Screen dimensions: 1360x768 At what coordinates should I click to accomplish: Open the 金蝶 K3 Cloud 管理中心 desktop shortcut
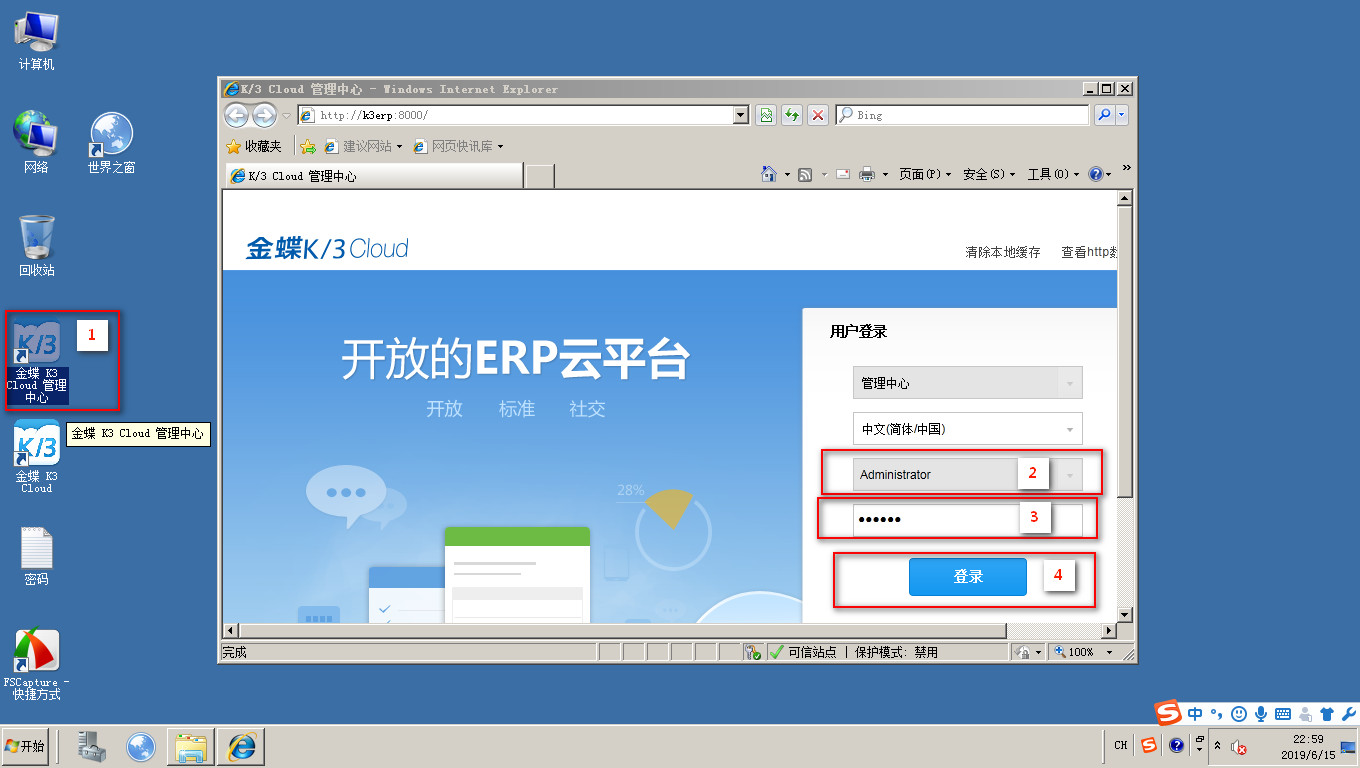coord(37,361)
